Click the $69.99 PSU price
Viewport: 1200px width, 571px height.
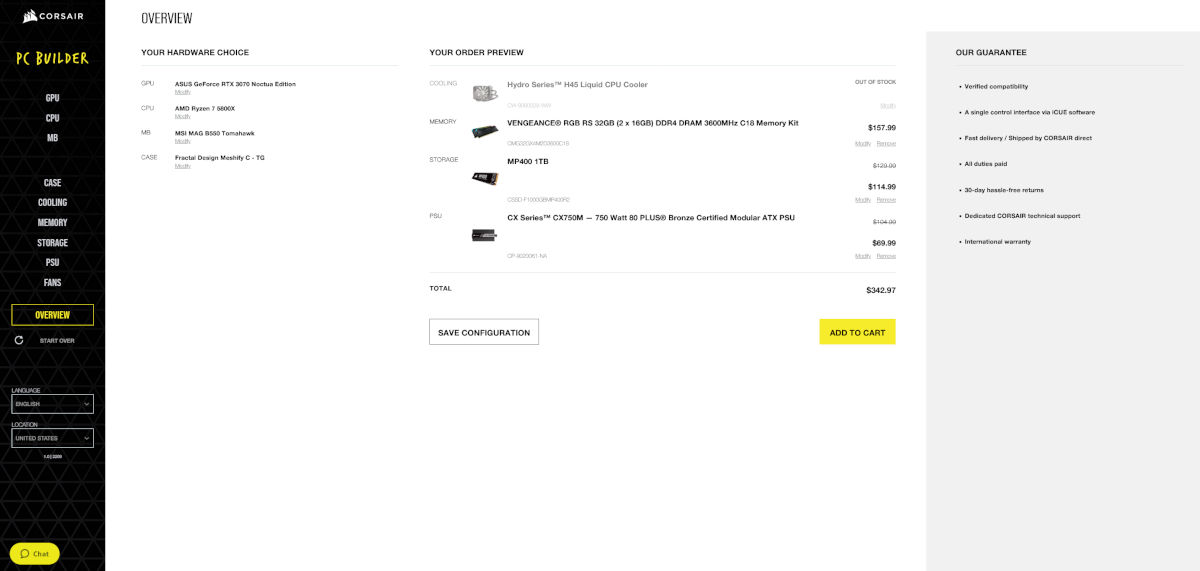(x=884, y=243)
